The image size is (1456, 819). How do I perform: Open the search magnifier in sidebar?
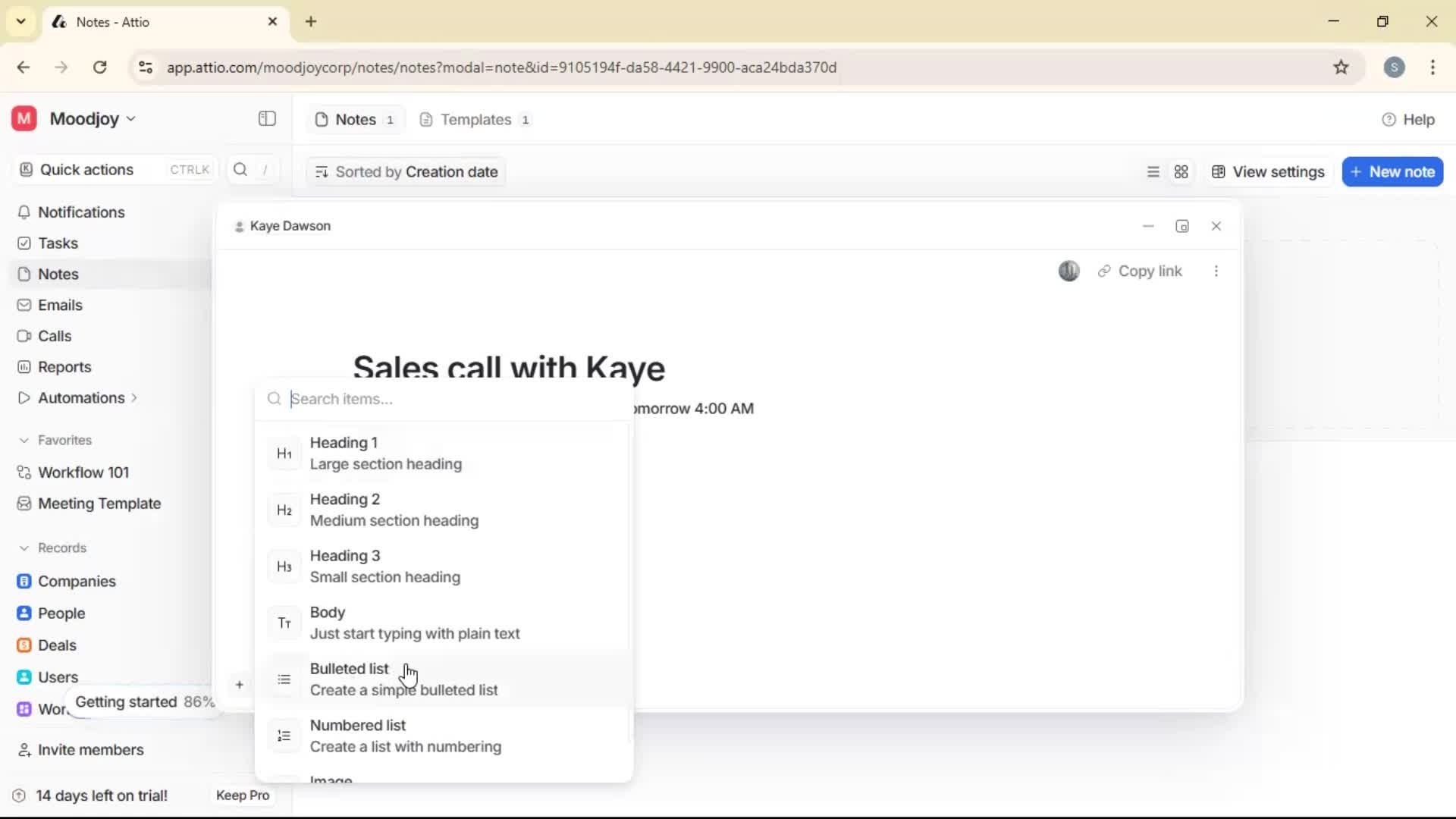239,169
